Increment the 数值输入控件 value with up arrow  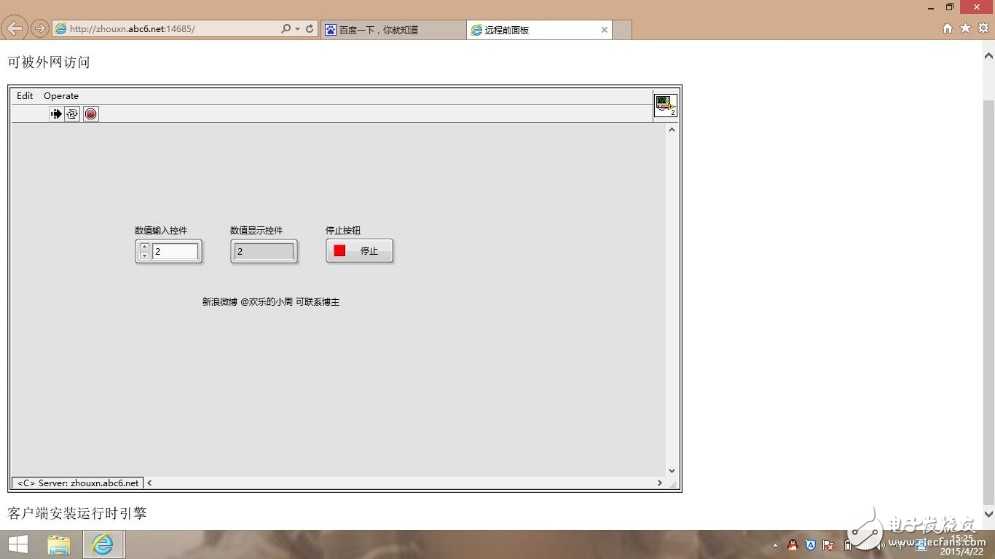tap(144, 247)
